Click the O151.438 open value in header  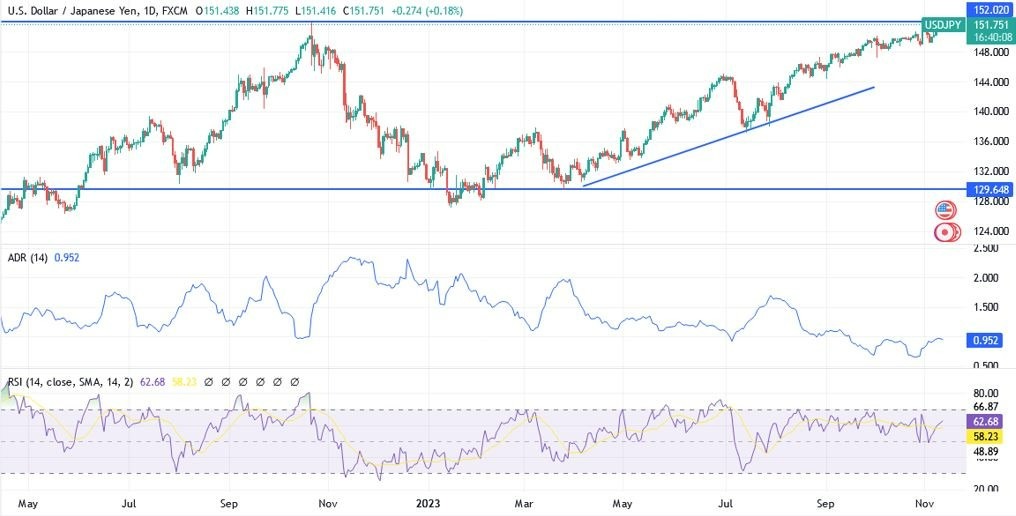click(x=219, y=10)
